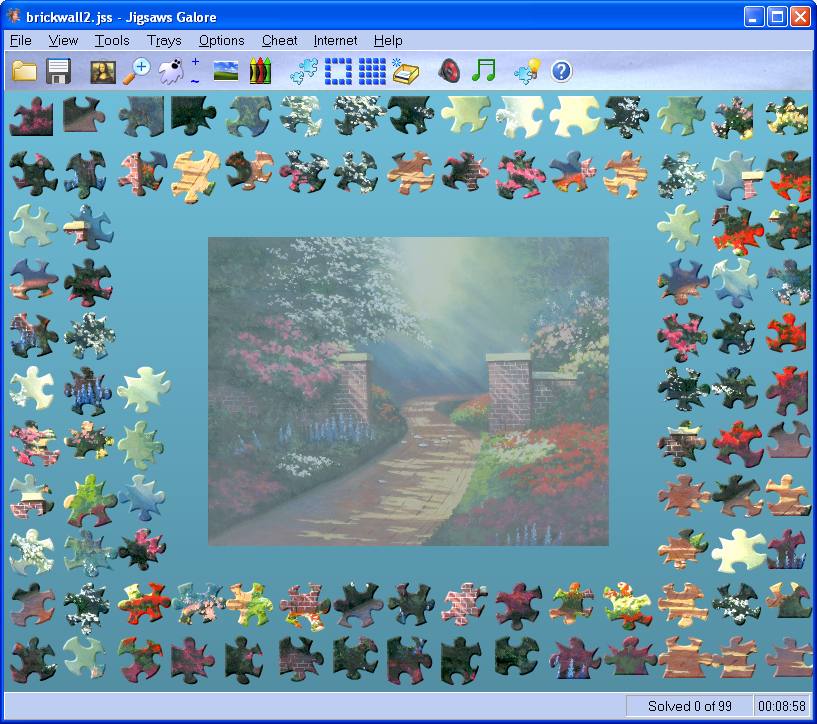Viewport: 817px width, 724px height.
Task: Click the 'Solved 0 of 99' status text
Action: click(689, 706)
